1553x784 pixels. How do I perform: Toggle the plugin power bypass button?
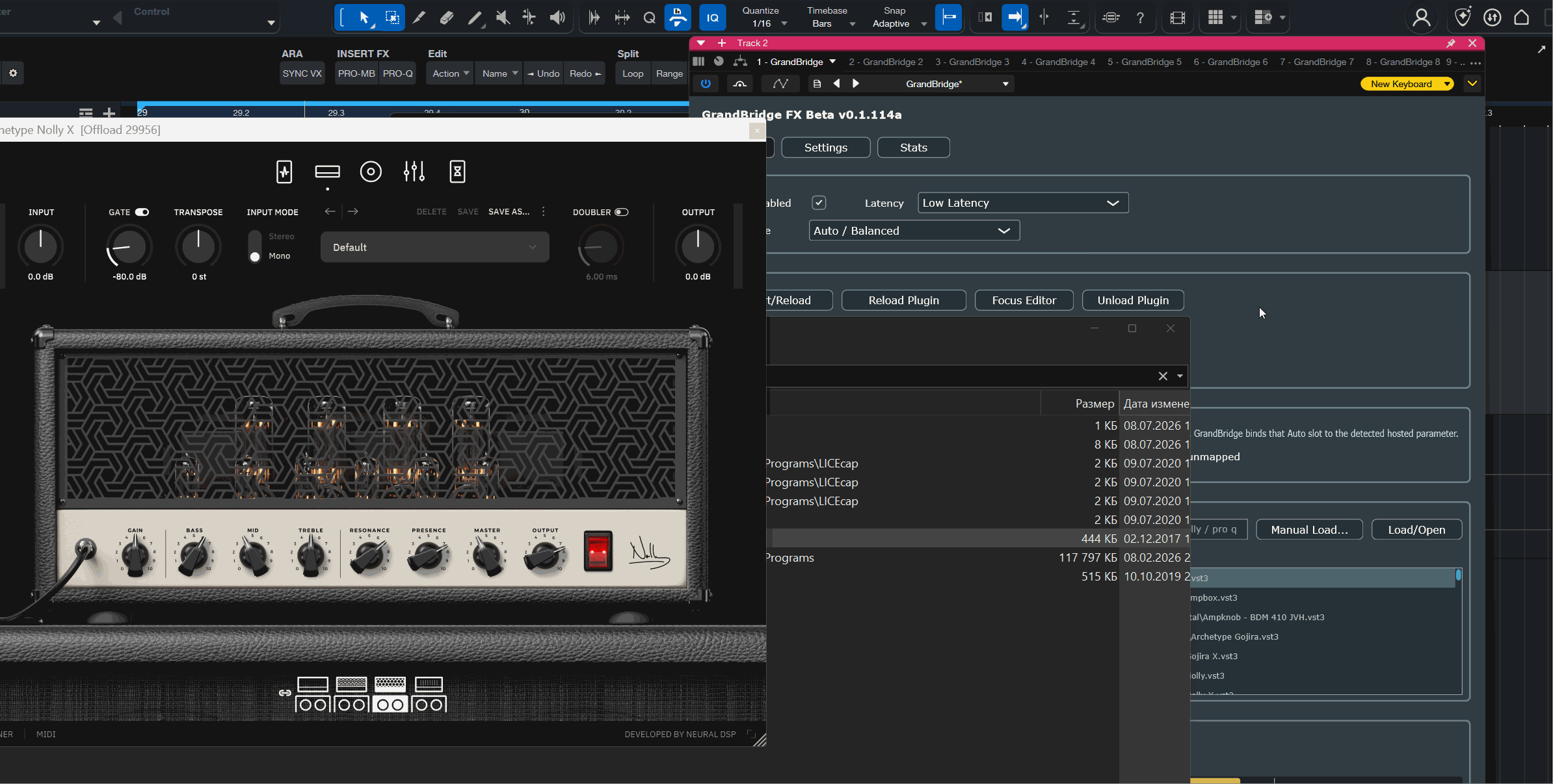(706, 83)
